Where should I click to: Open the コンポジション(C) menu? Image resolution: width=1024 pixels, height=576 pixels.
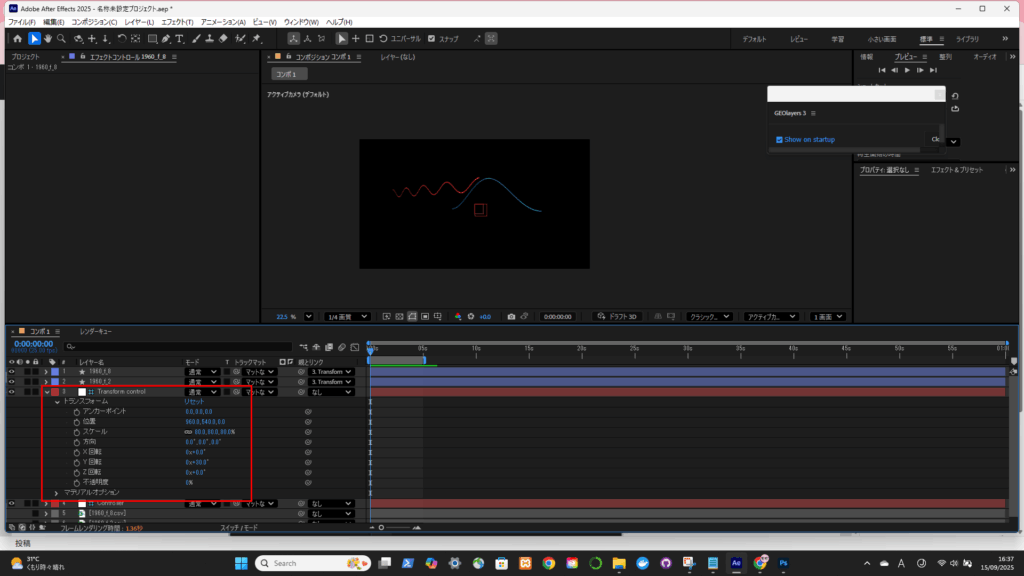94,21
